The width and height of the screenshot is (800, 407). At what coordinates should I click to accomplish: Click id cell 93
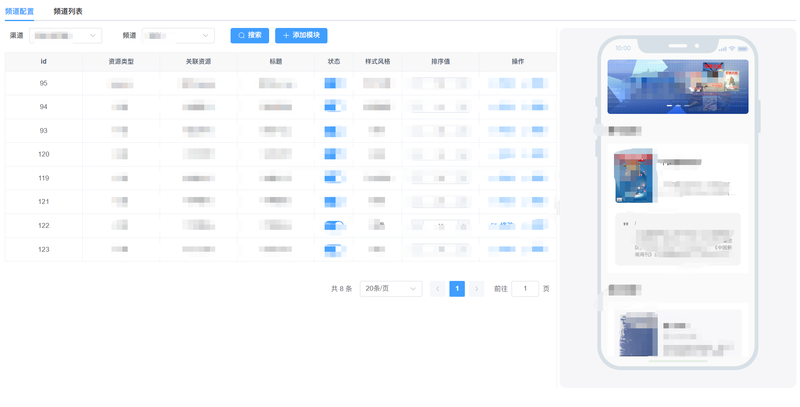pos(43,131)
